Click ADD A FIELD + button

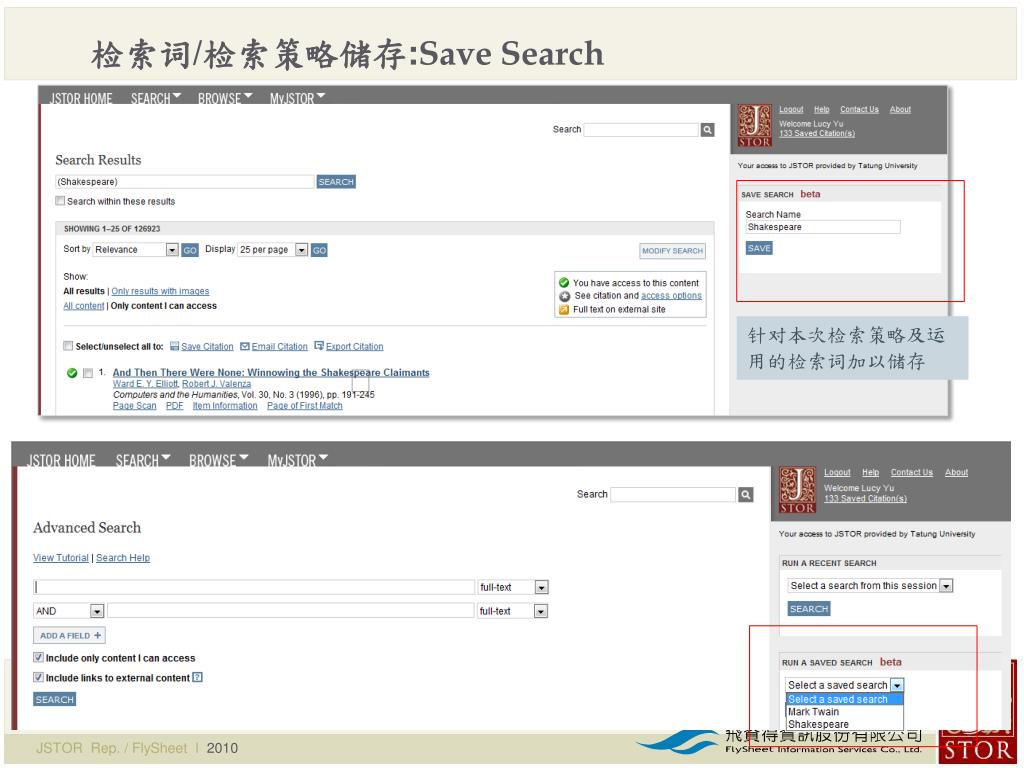coord(69,635)
